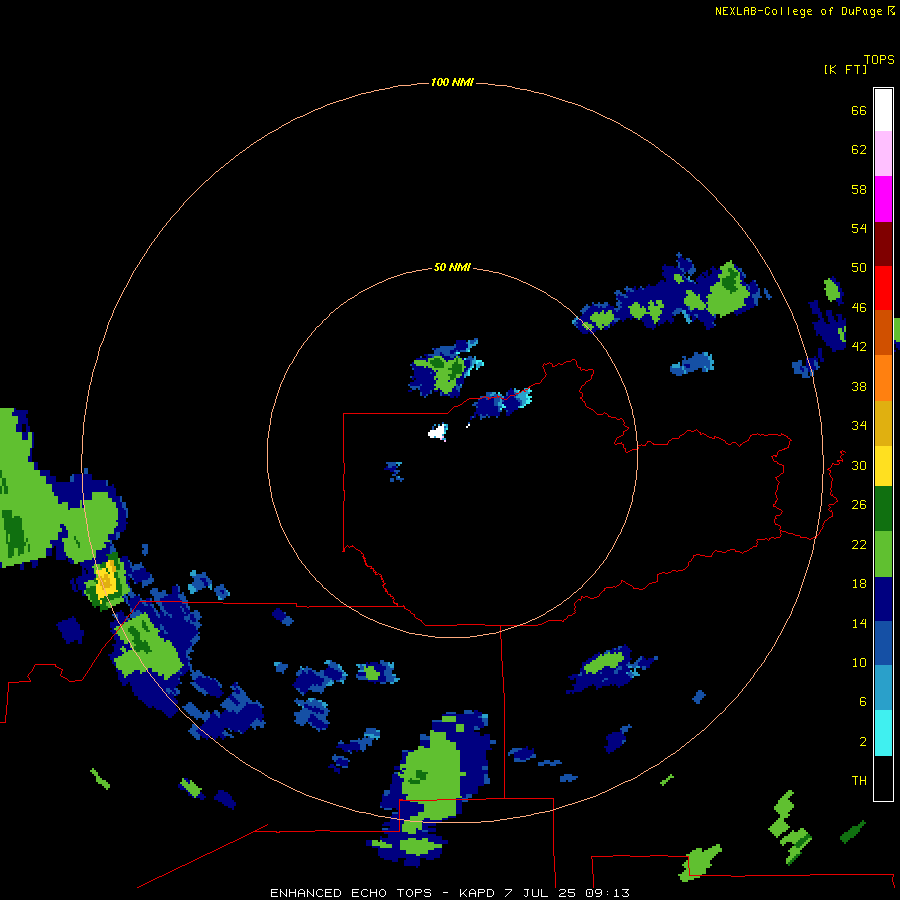Click the legend value 62
This screenshot has height=900, width=900.
click(859, 150)
